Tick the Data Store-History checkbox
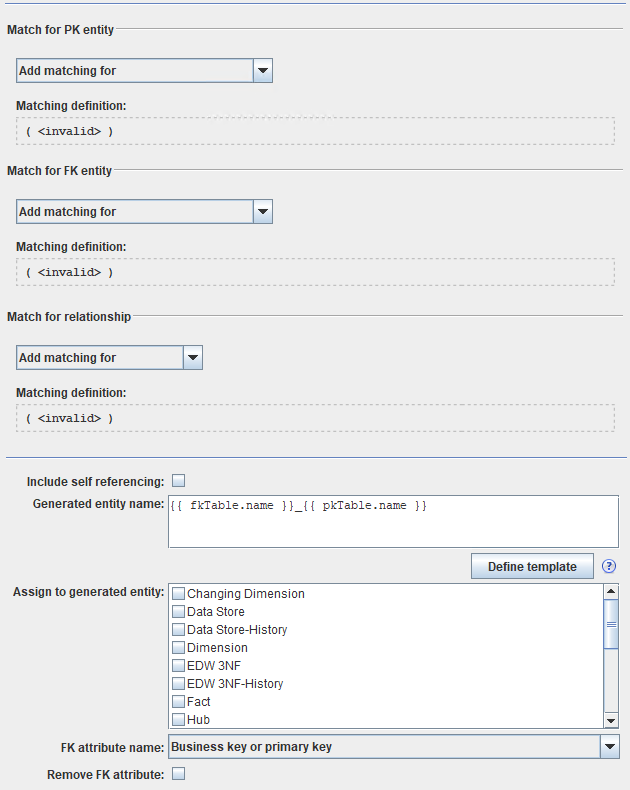 click(179, 630)
